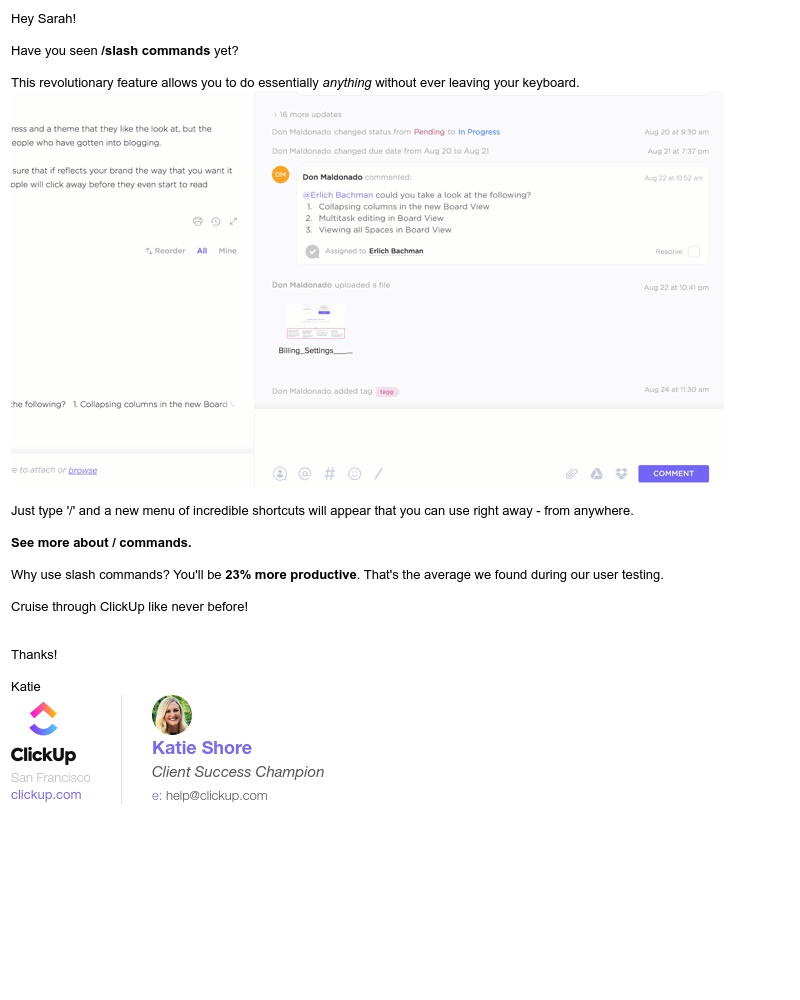Toggle the assigned comment checkmark circle
Screen dimensions: 800x1000
(313, 252)
